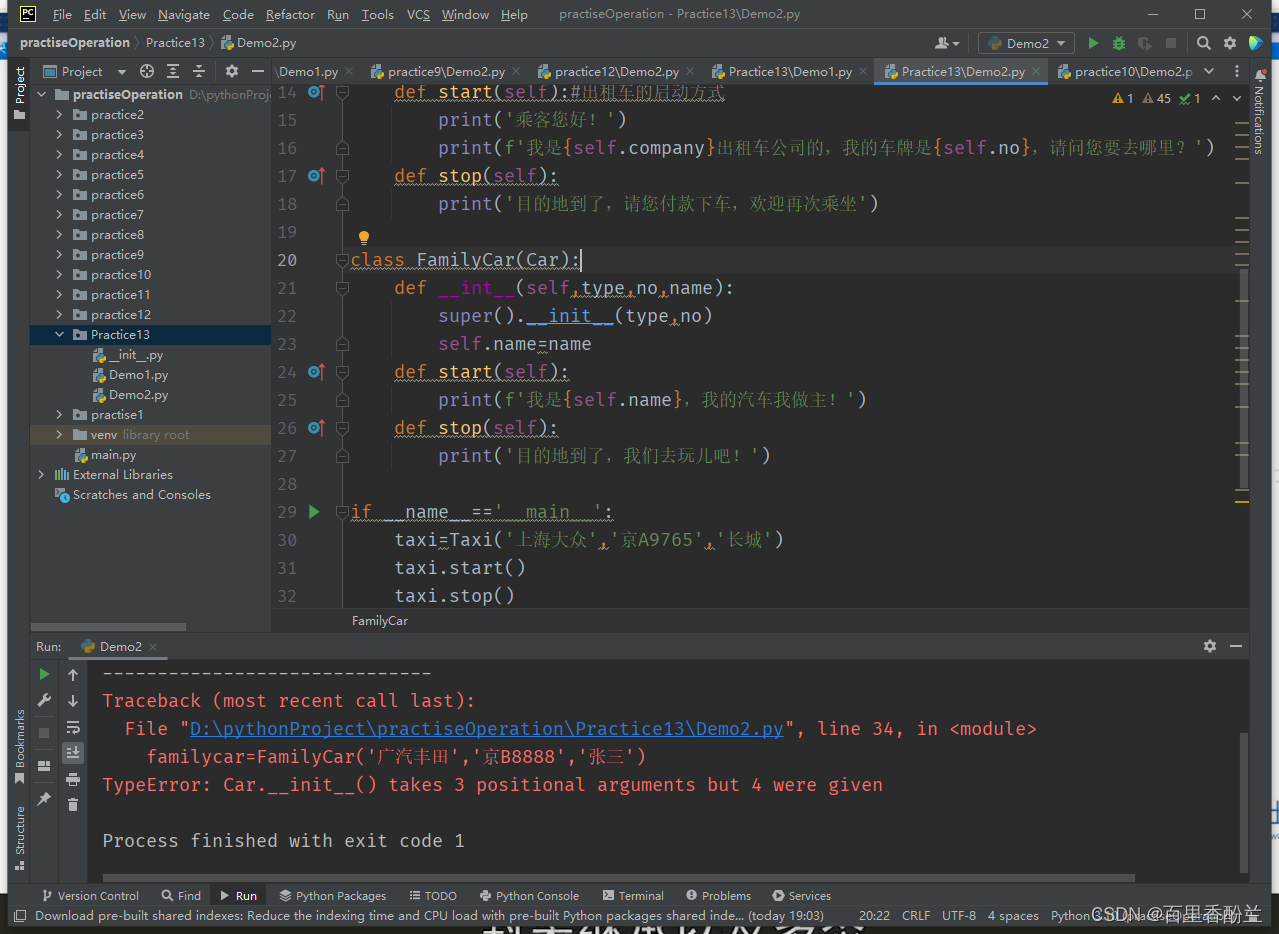Open Problems tool window
1279x934 pixels.
tap(719, 896)
